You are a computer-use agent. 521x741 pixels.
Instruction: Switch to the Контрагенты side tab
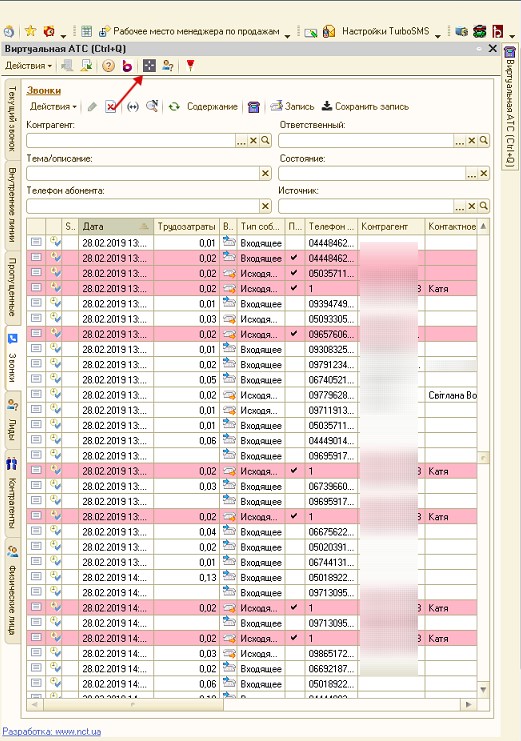(12, 493)
